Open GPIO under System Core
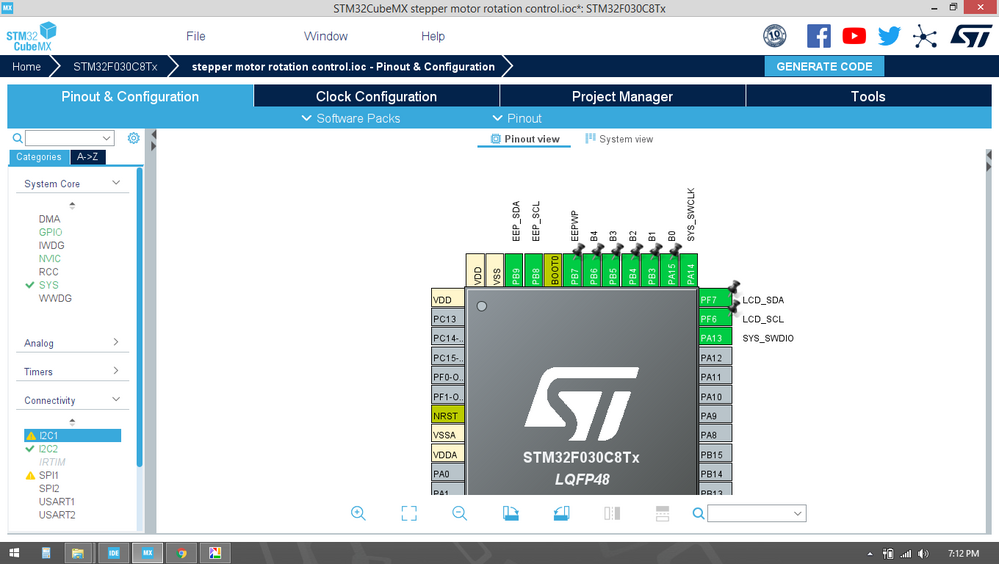This screenshot has width=999, height=564. tap(50, 232)
